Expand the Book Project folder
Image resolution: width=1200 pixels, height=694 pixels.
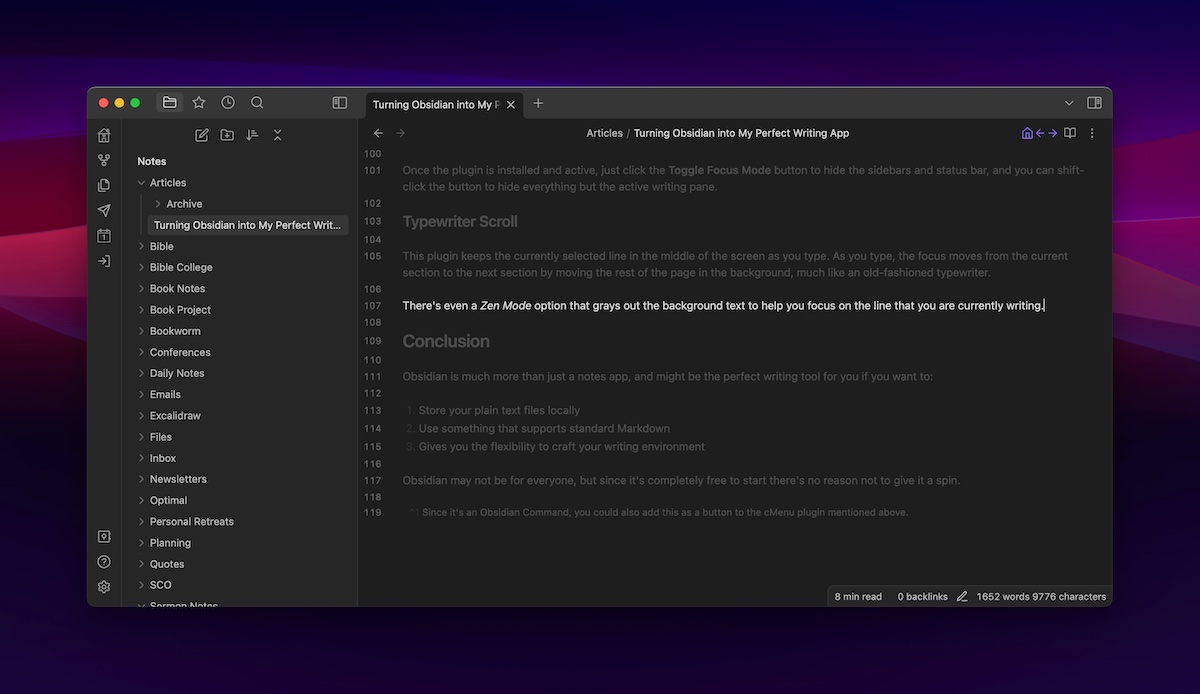tap(141, 310)
